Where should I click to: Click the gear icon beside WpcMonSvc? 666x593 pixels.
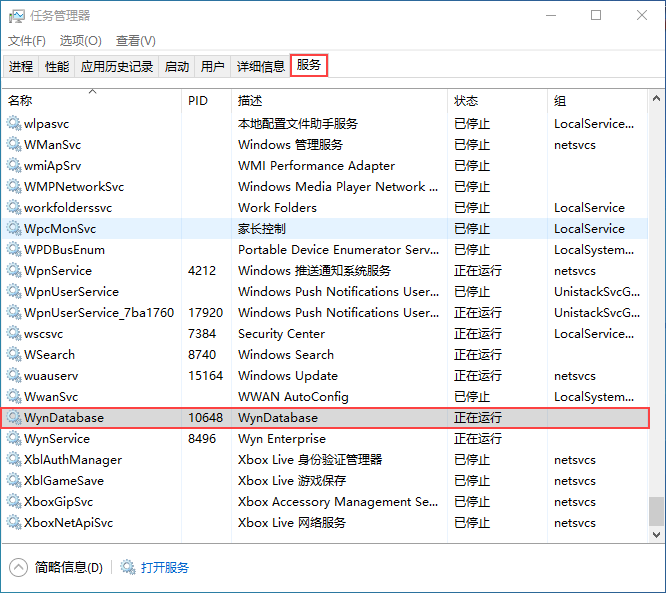14,229
